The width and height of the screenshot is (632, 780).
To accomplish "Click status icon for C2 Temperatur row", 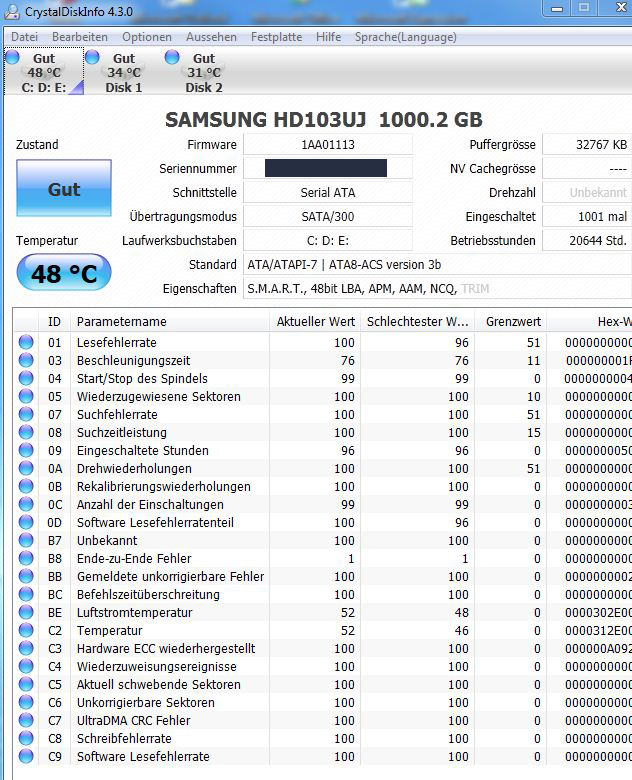I will coord(26,630).
